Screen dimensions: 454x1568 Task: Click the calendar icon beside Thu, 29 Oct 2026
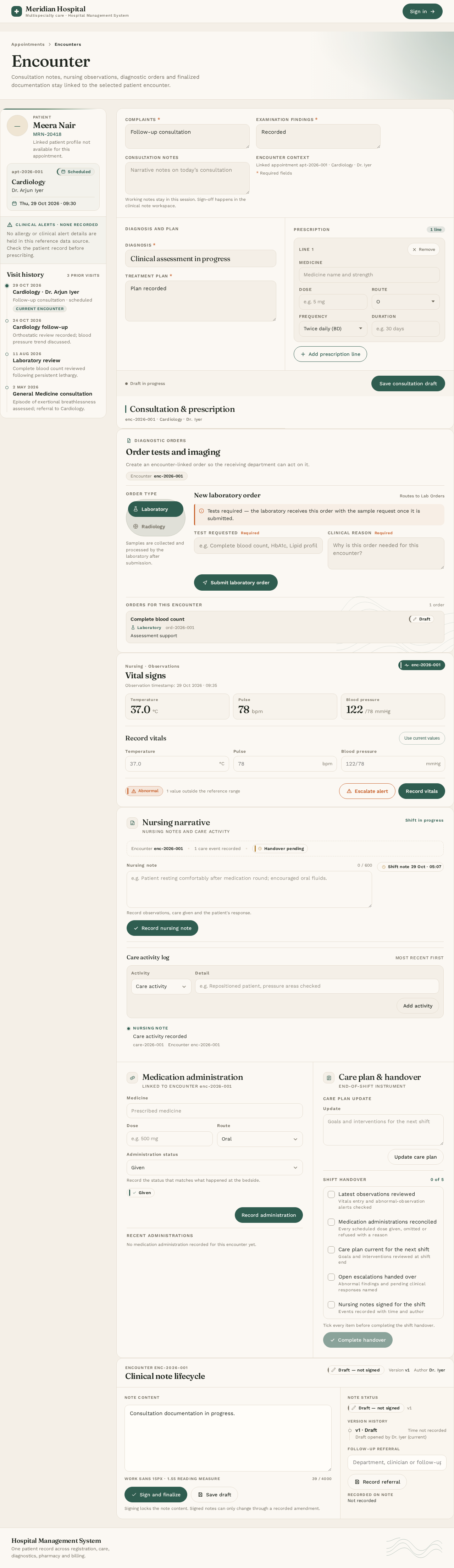pos(15,203)
